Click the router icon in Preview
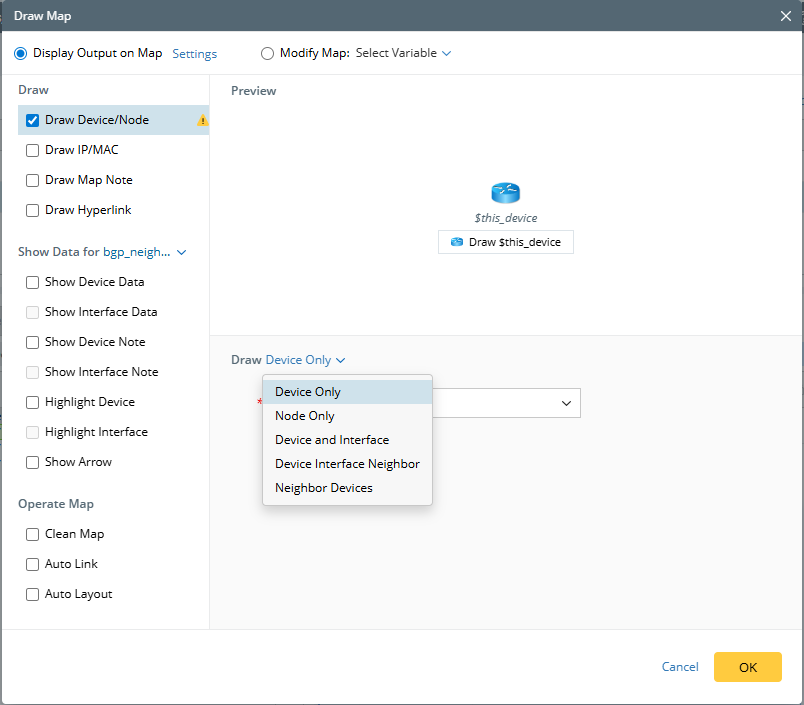 [x=505, y=193]
